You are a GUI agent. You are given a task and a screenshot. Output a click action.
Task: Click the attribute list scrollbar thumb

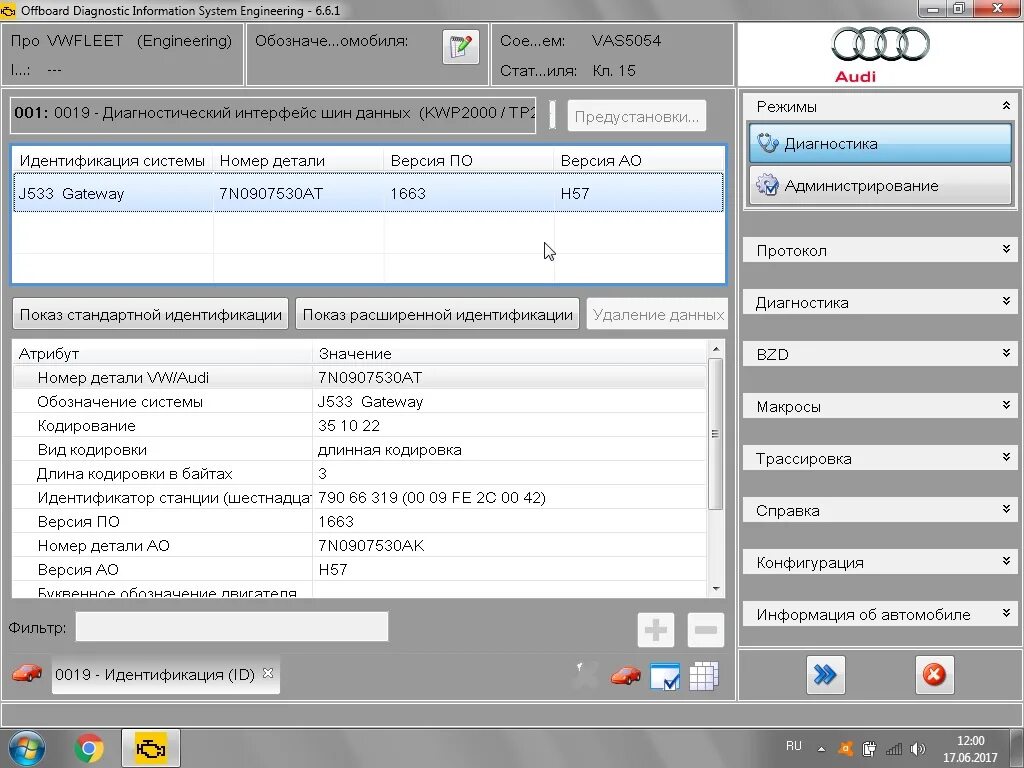[716, 433]
